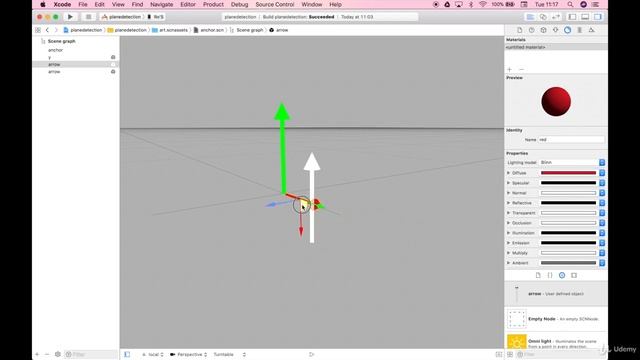This screenshot has height=360, width=640.
Task: Open the local coordinate space popup
Action: 153,354
